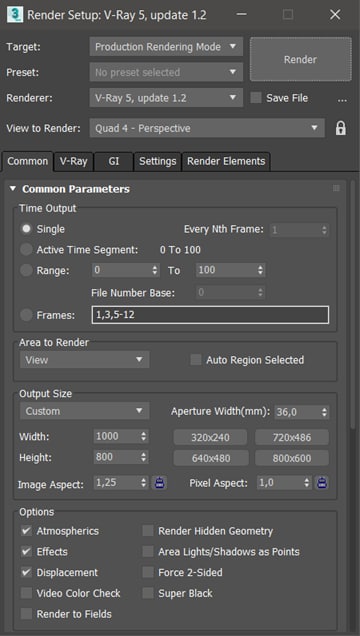Image resolution: width=360 pixels, height=636 pixels.
Task: Enable Super Black checkbox
Action: point(148,593)
